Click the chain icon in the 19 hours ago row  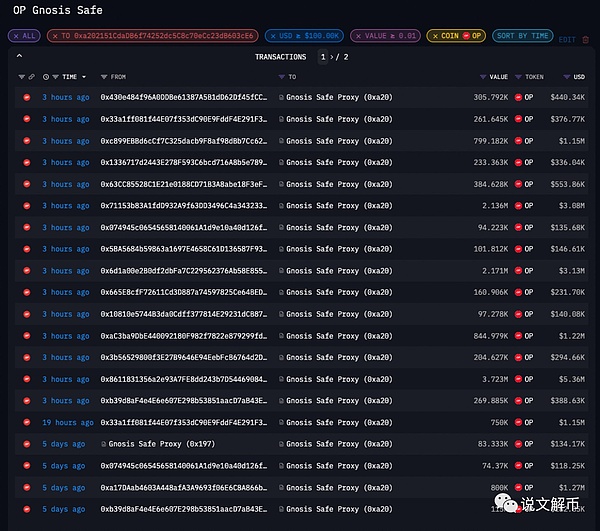(x=27, y=422)
